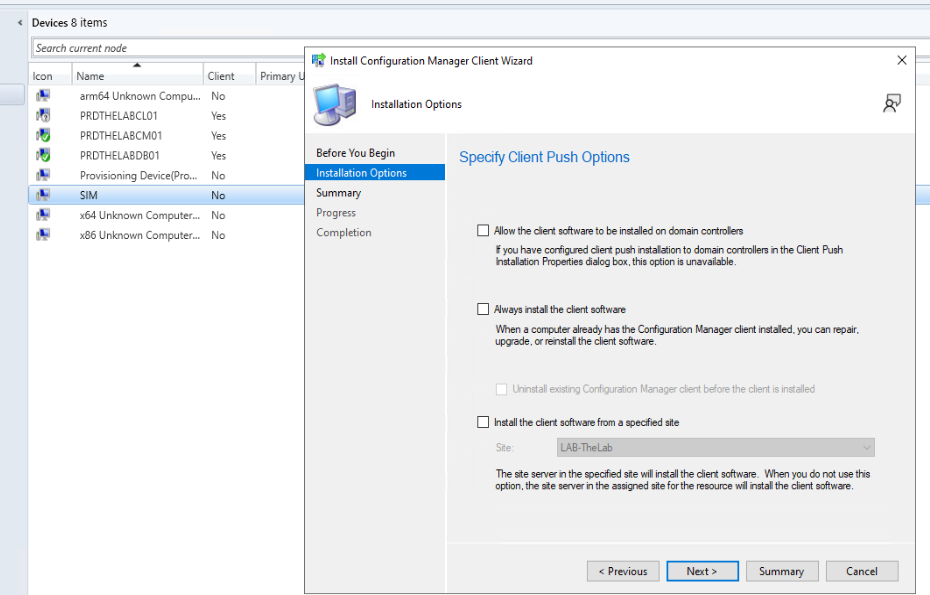Collapse the navigation pane with left arrow
This screenshot has width=930, height=595.
click(x=20, y=23)
